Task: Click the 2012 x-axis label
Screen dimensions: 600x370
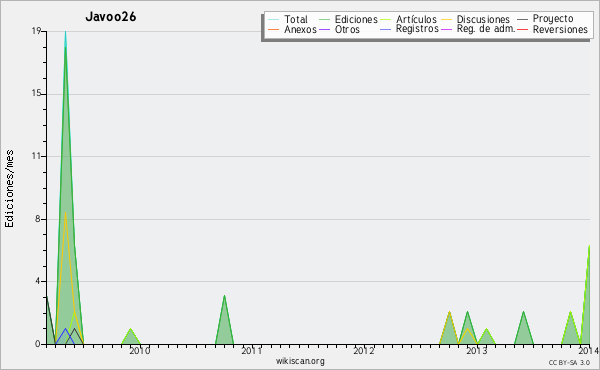Action: coord(364,350)
